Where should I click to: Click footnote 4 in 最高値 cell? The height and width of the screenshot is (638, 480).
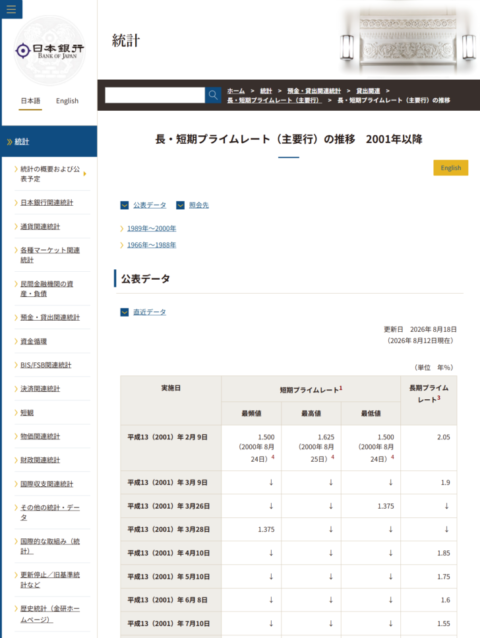(333, 457)
